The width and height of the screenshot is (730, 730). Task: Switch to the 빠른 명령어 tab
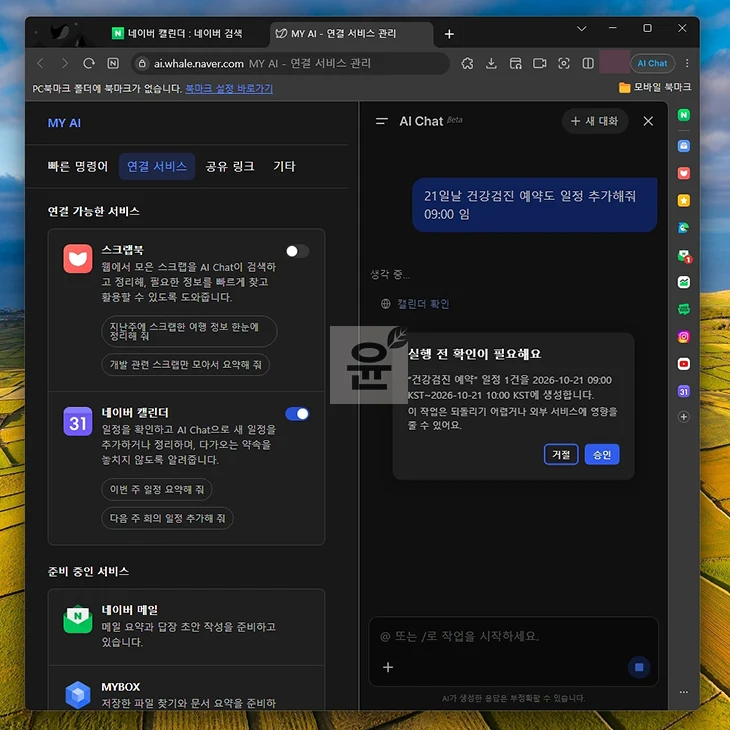[x=78, y=166]
